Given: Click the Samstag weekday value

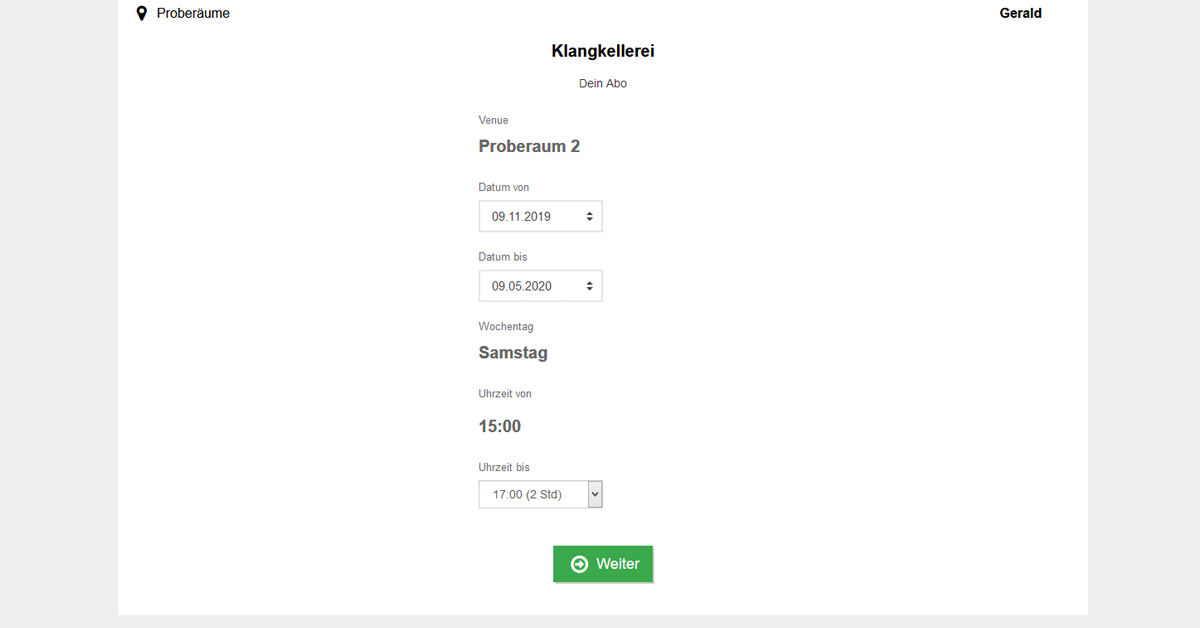Looking at the screenshot, I should [513, 353].
